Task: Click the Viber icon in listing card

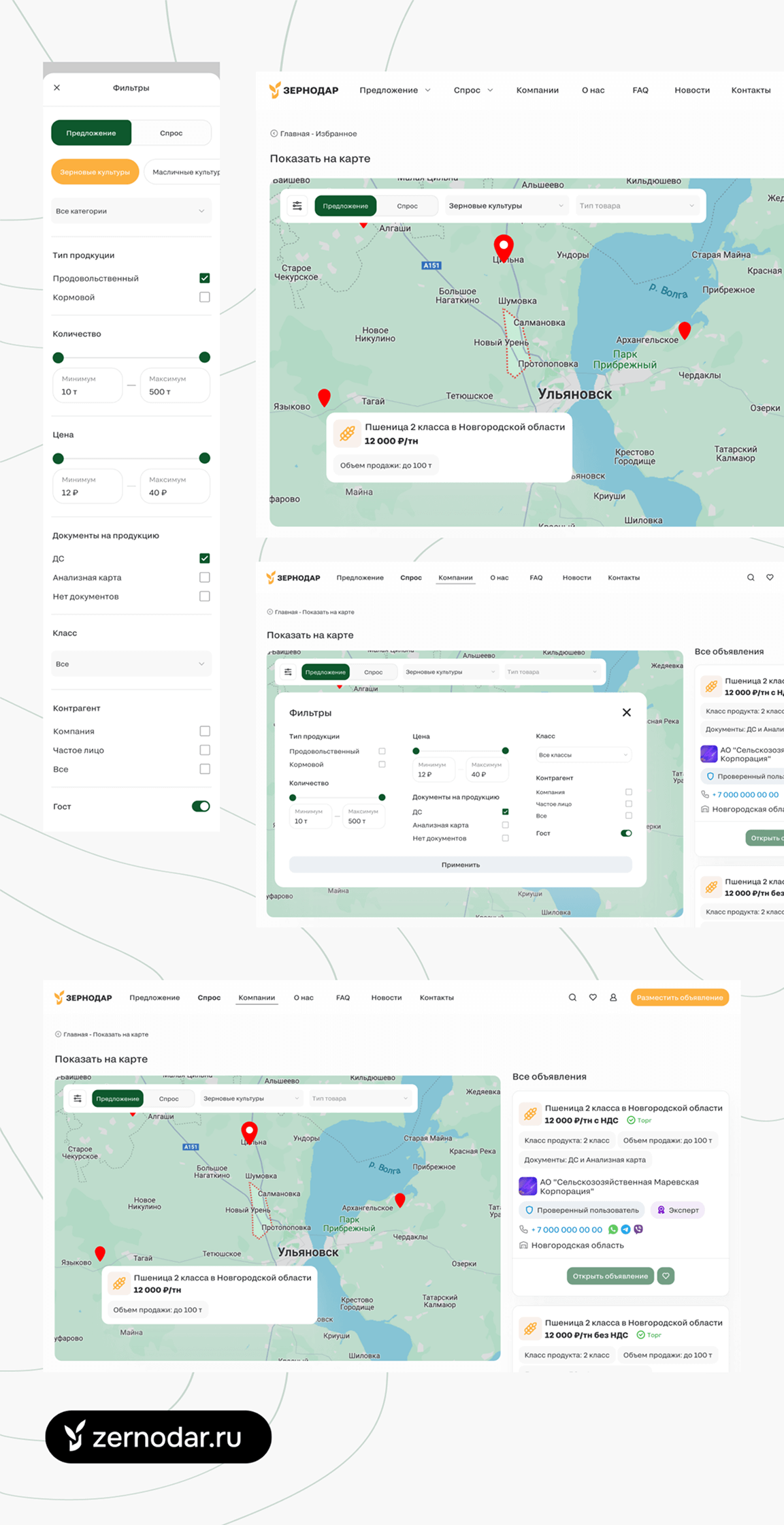Action: pos(638,1230)
